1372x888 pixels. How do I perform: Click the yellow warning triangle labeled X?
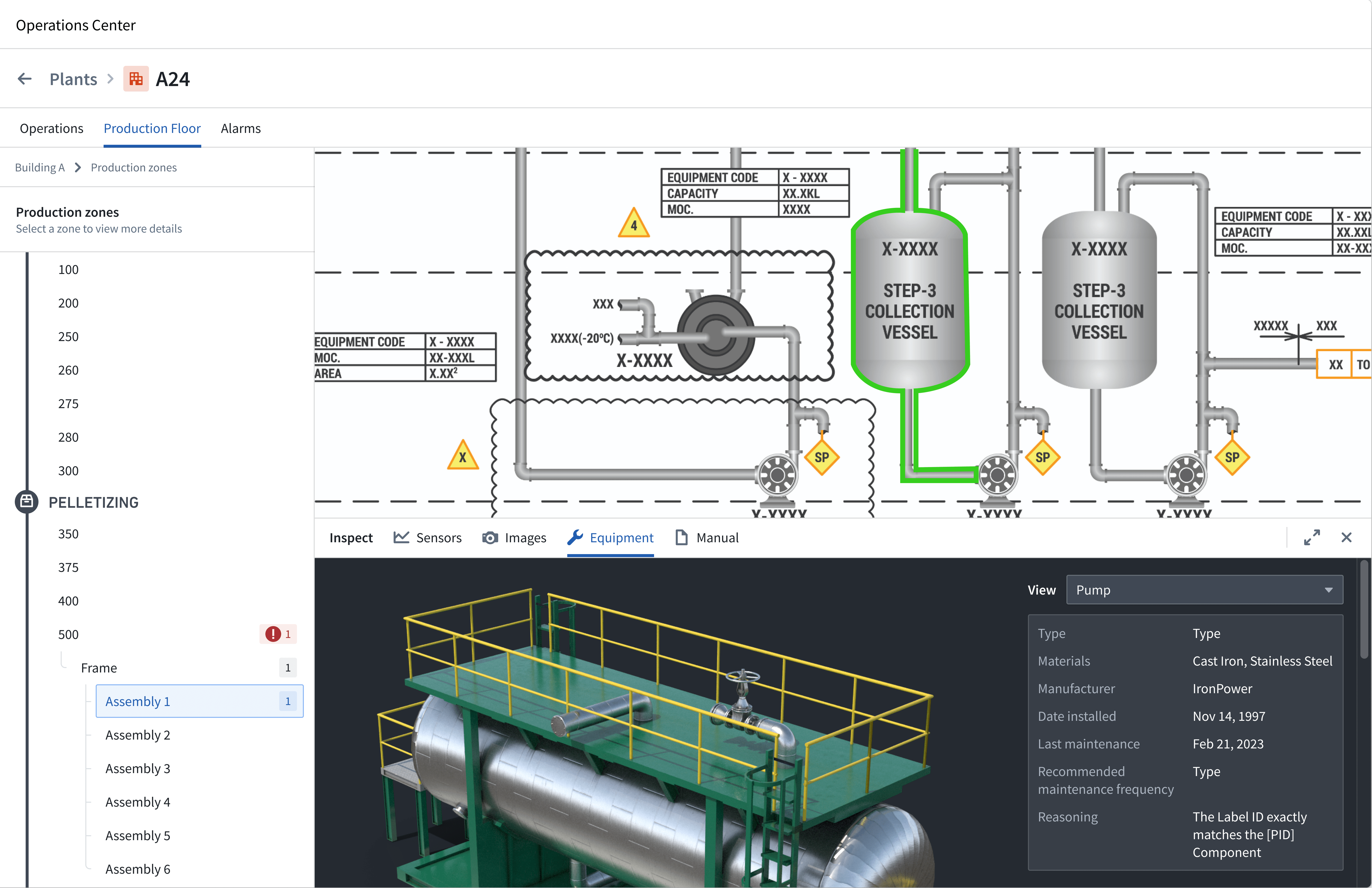coord(462,457)
